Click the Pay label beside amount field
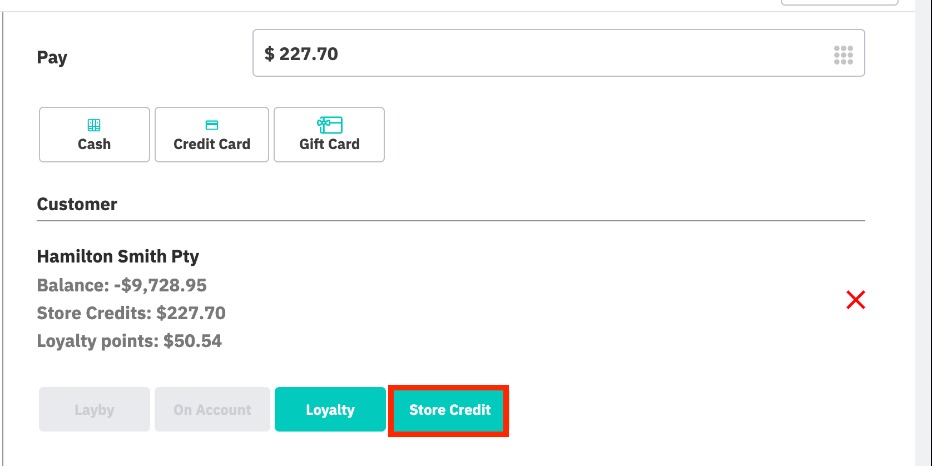 click(x=52, y=57)
